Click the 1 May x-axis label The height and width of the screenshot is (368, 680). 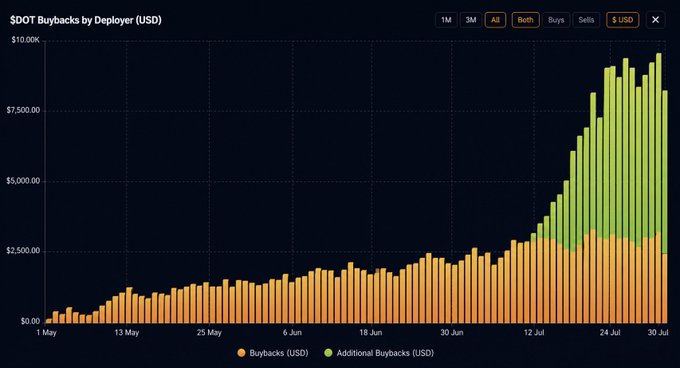click(x=46, y=332)
